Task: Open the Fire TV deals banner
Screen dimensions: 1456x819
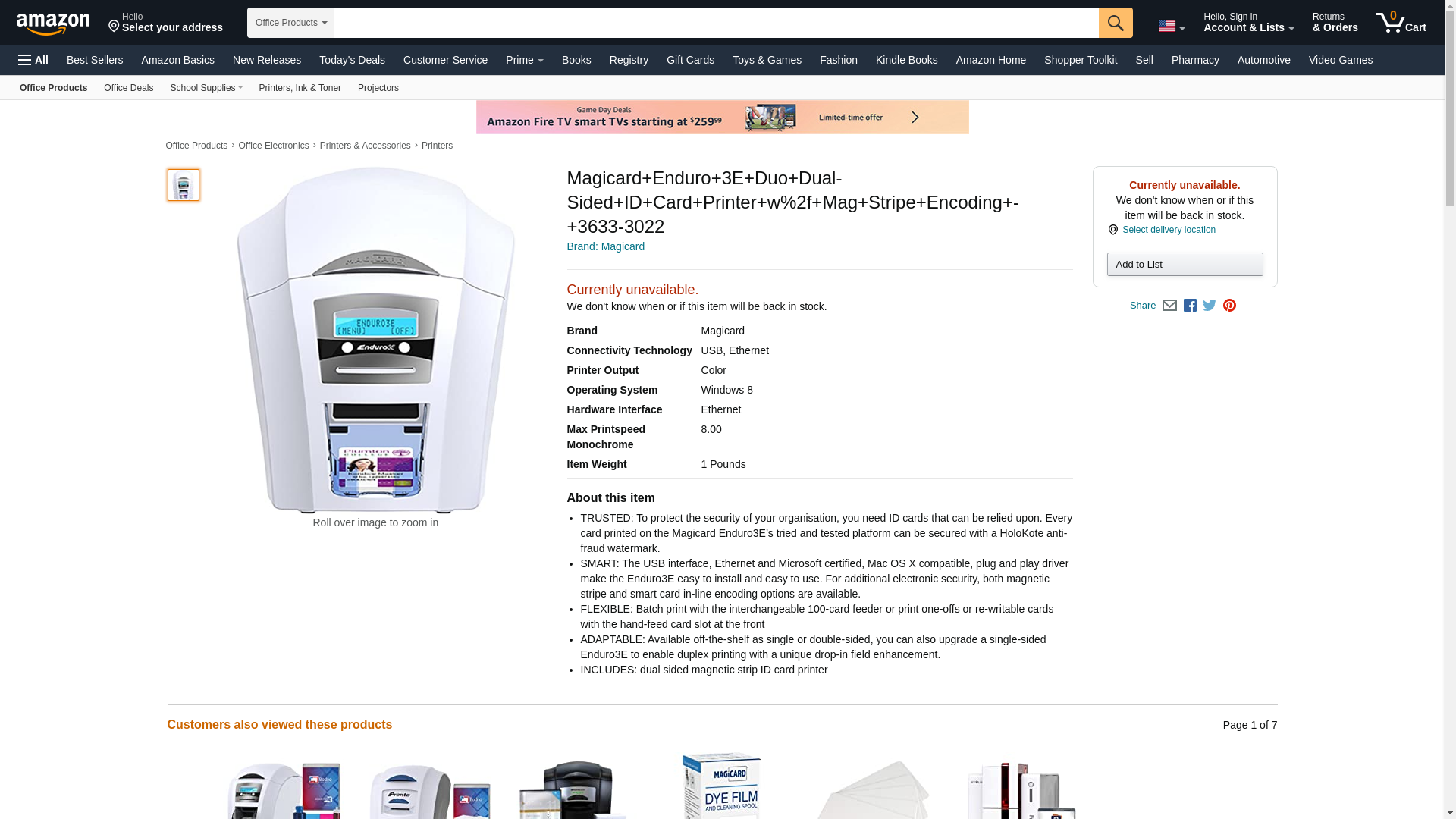Action: [x=722, y=118]
